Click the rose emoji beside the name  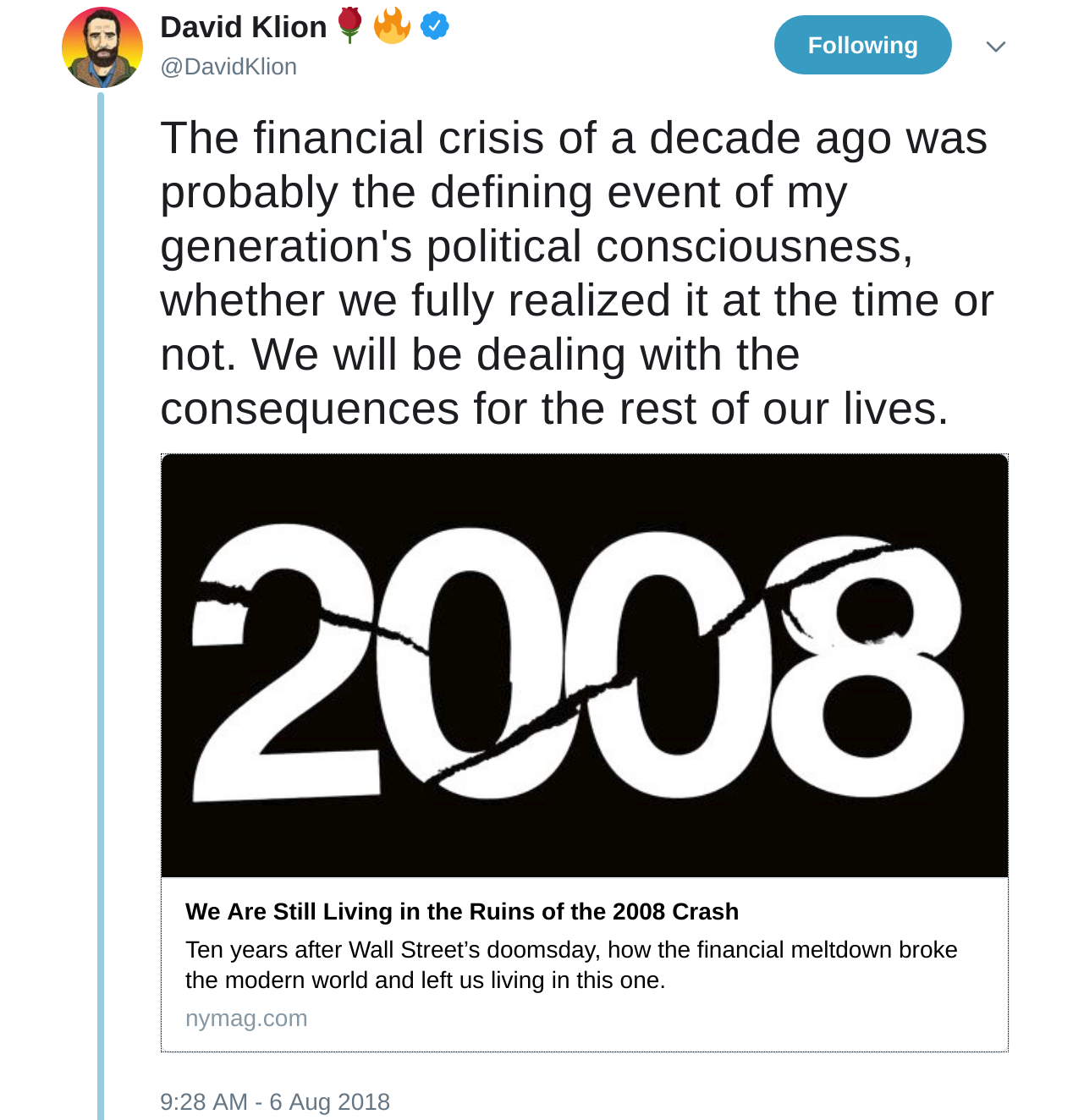click(349, 25)
